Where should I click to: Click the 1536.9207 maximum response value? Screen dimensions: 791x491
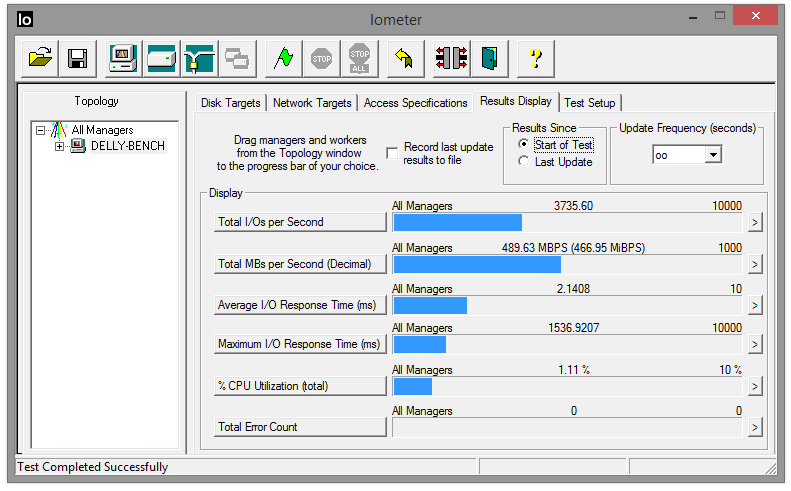pyautogui.click(x=574, y=328)
